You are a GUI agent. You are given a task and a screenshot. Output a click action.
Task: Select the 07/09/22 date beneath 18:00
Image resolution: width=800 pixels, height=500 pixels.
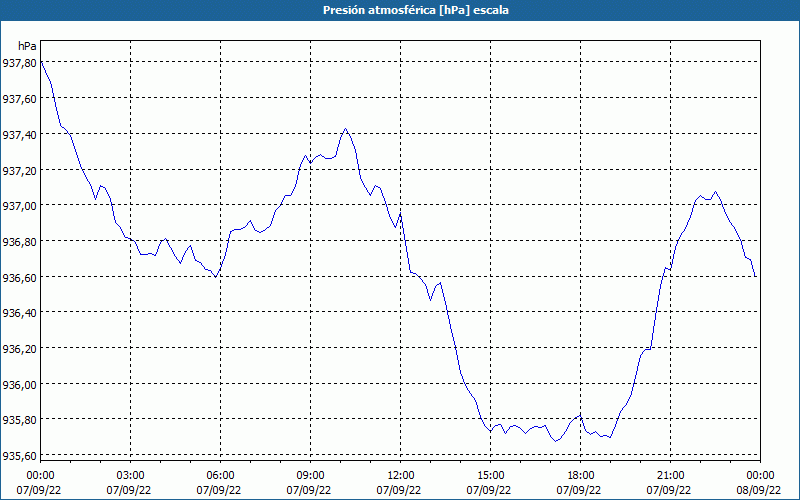pyautogui.click(x=579, y=490)
